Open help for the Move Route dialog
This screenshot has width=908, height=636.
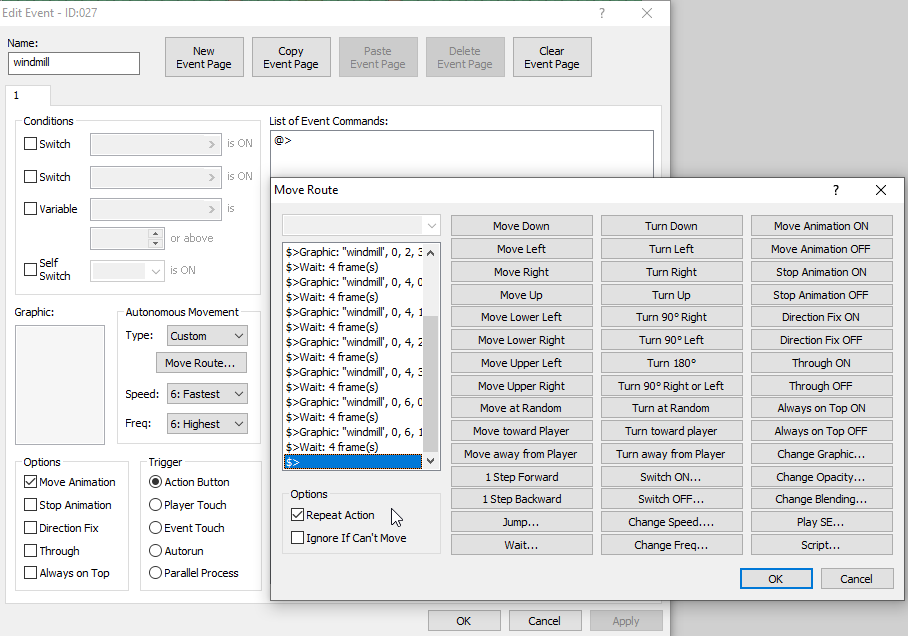(836, 190)
